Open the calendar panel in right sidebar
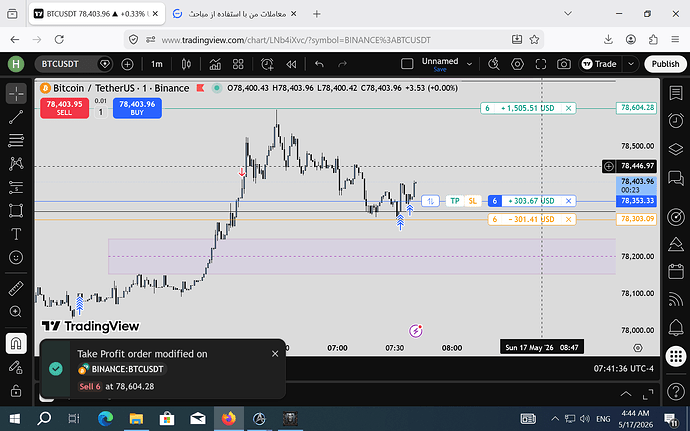Screen dimensions: 690x431 (x=676, y=271)
